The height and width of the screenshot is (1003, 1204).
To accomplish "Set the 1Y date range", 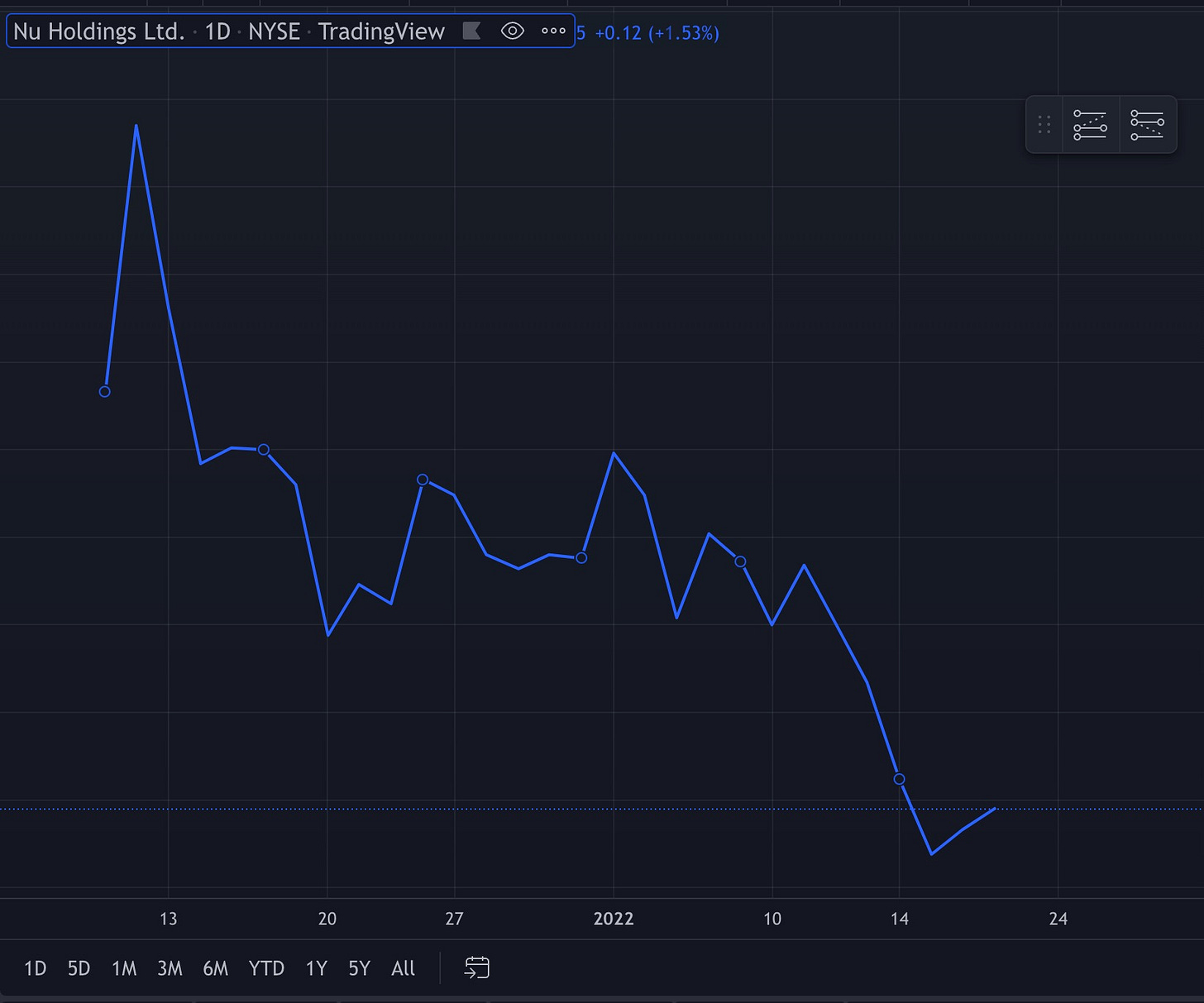I will (317, 968).
